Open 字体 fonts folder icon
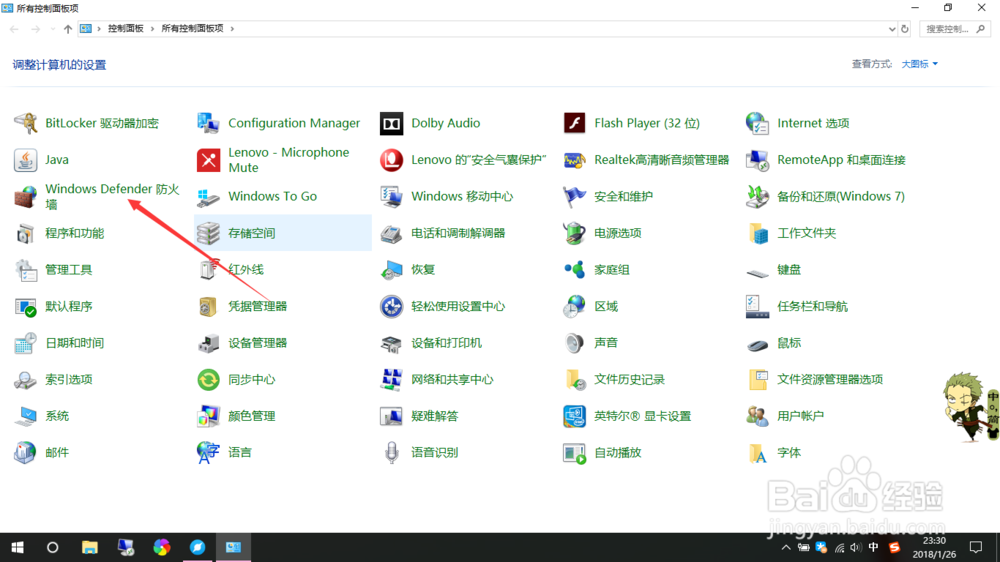Screen dimensions: 1000x562 point(758,452)
